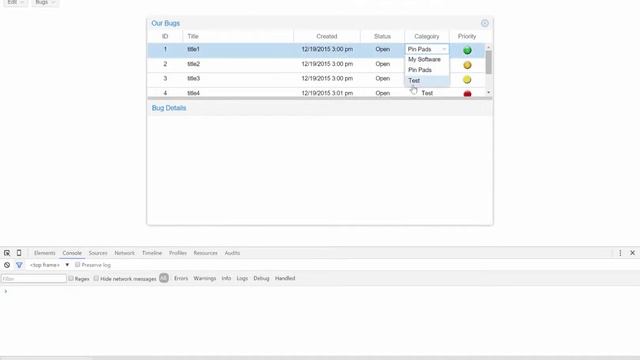
Task: Select the All filter button in console
Action: (x=164, y=278)
